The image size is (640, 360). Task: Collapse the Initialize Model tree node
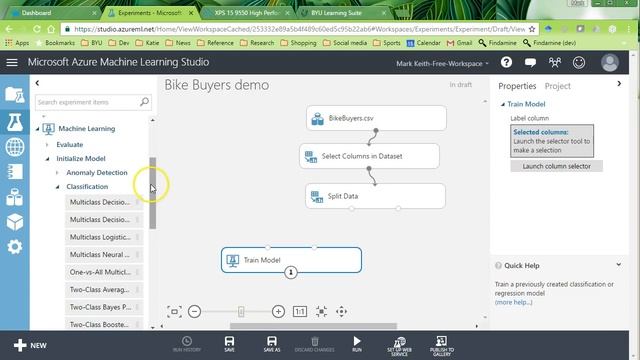point(47,158)
